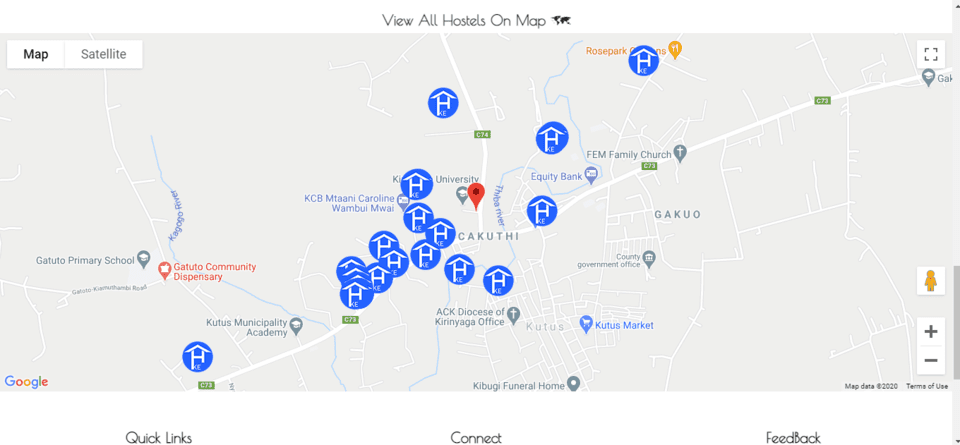Open hostel marker beside Equity Bank road
The height and width of the screenshot is (445, 960).
click(x=542, y=211)
